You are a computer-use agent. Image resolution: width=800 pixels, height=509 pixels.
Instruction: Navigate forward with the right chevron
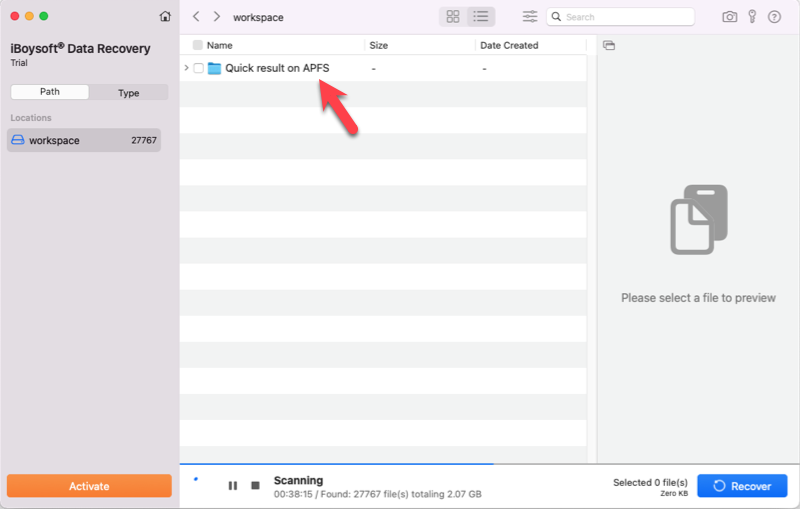[x=217, y=16]
